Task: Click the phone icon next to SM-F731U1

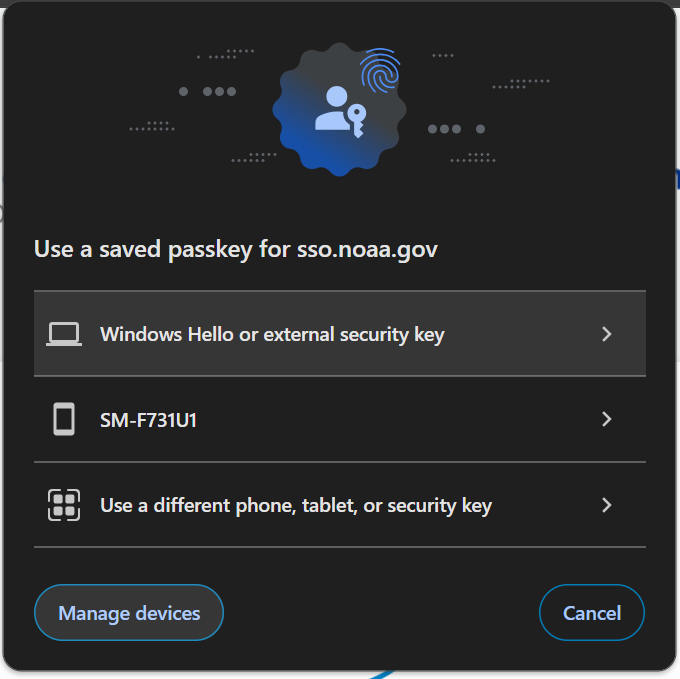Action: click(64, 419)
